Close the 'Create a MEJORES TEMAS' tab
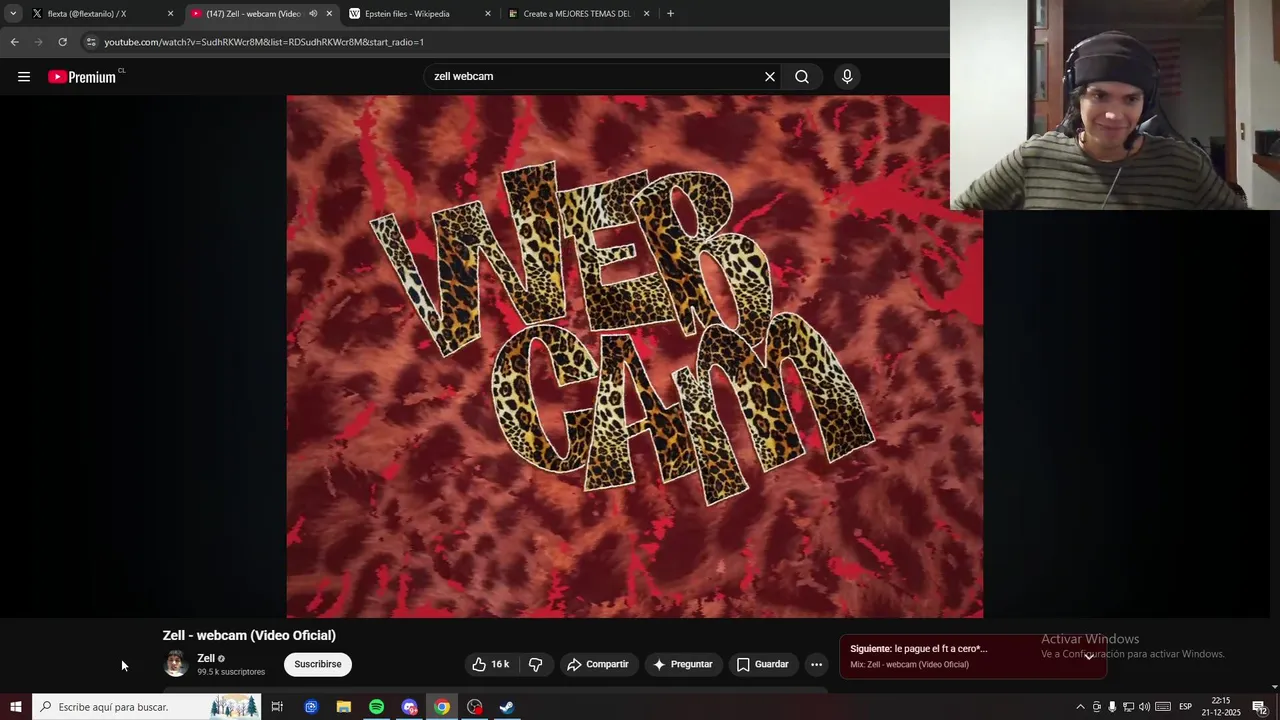The image size is (1280, 720). [647, 14]
